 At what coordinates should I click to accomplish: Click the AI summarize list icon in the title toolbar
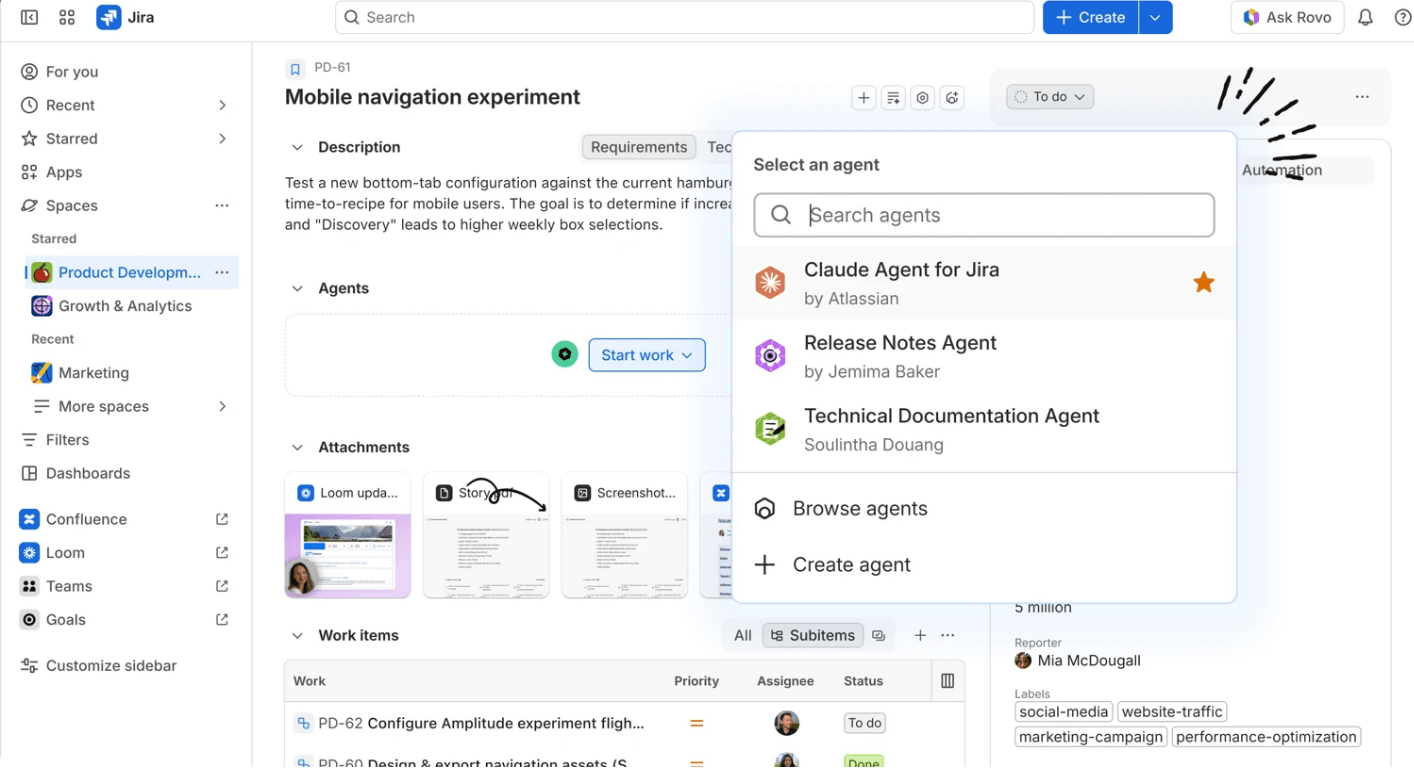coord(894,97)
